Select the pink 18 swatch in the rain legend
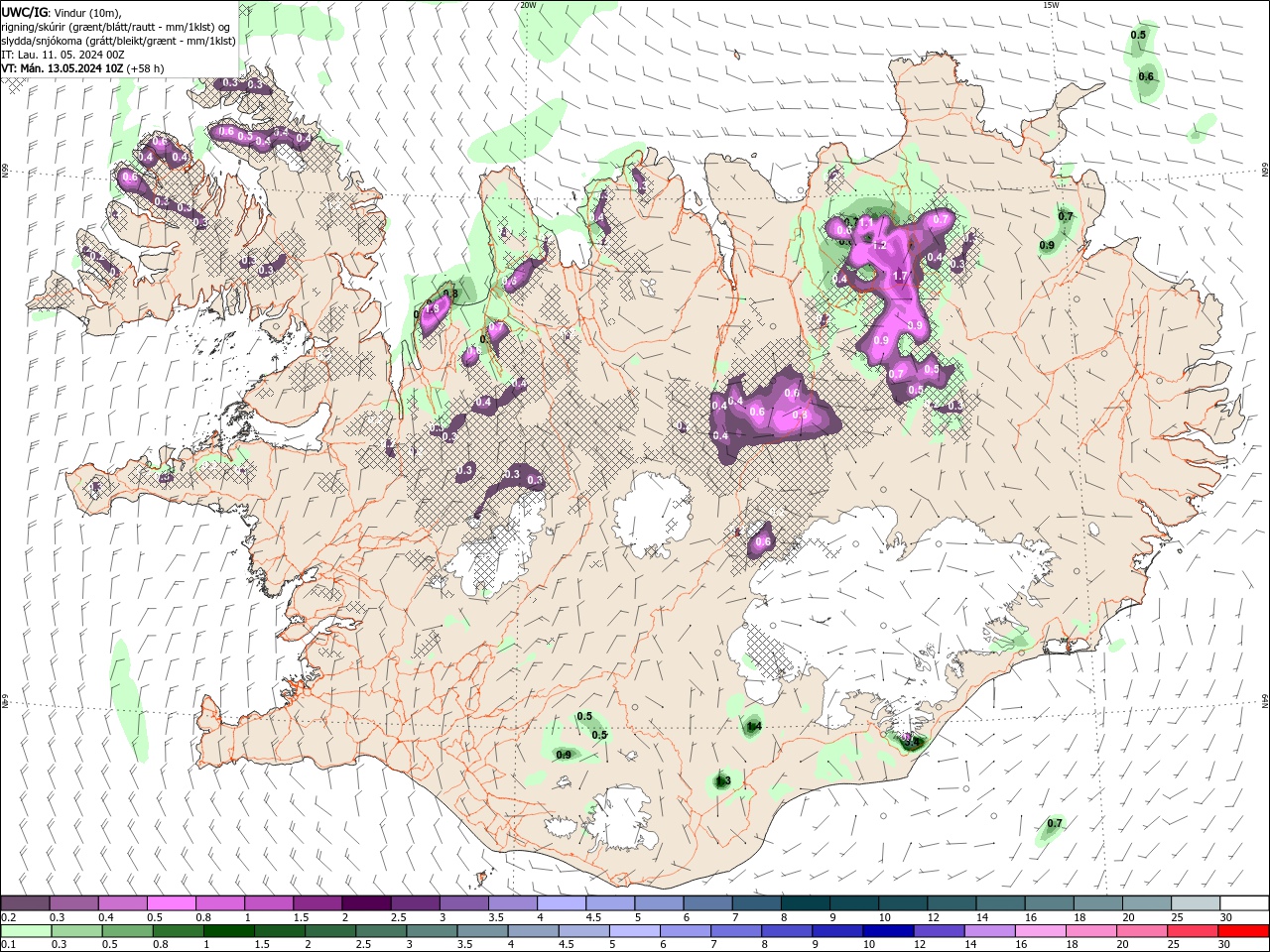Image resolution: width=1270 pixels, height=952 pixels. (x=1089, y=931)
